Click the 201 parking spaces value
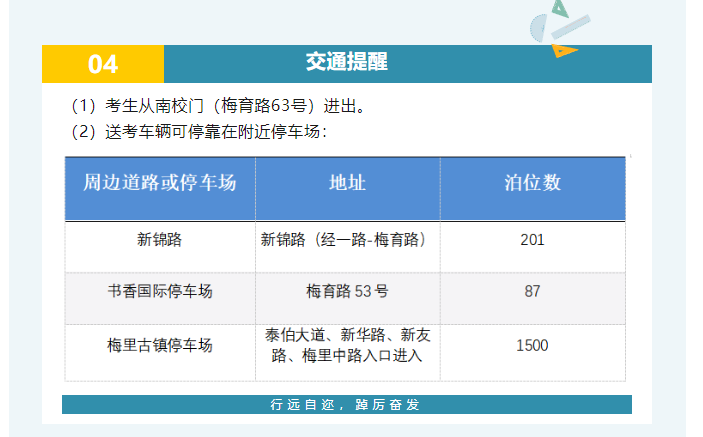This screenshot has height=437, width=703. point(532,240)
